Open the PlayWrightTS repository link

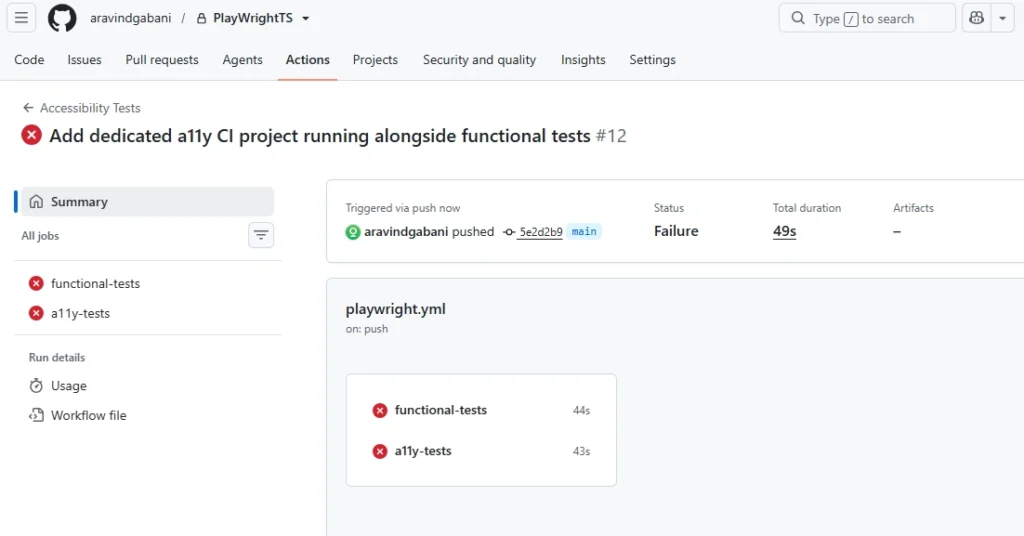pos(253,18)
